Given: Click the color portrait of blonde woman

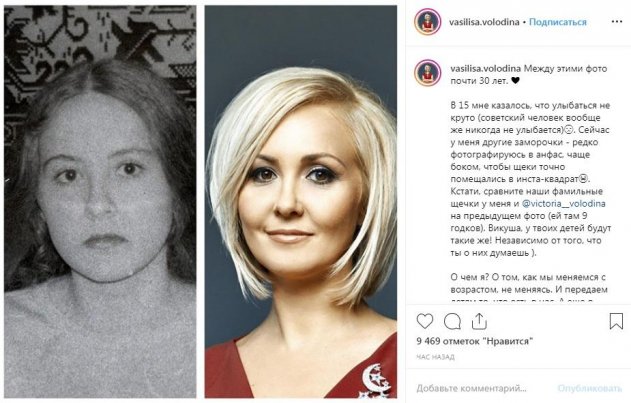Looking at the screenshot, I should 301,202.
